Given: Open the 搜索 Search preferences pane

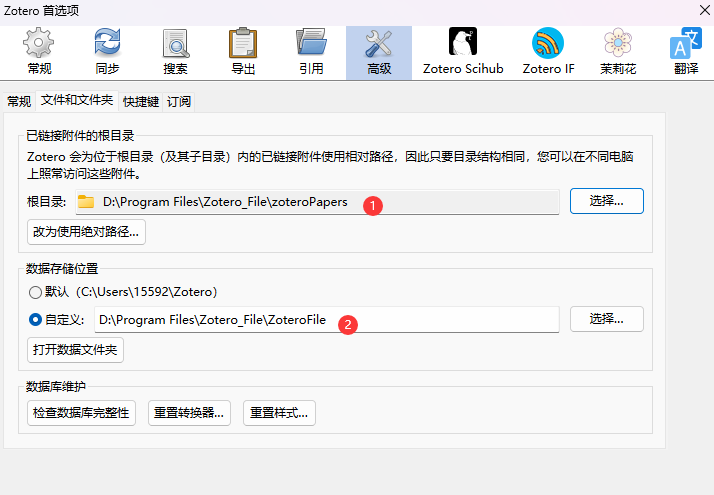Looking at the screenshot, I should 175,52.
